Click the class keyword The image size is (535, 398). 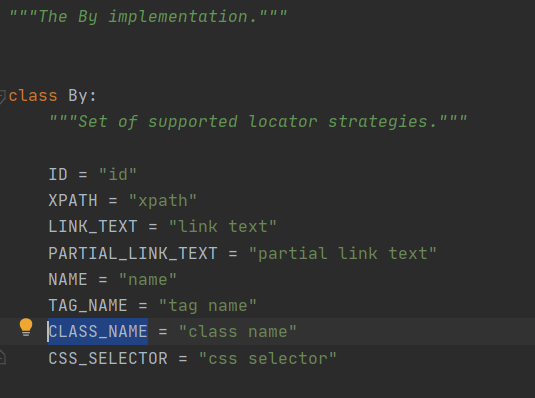tap(33, 95)
